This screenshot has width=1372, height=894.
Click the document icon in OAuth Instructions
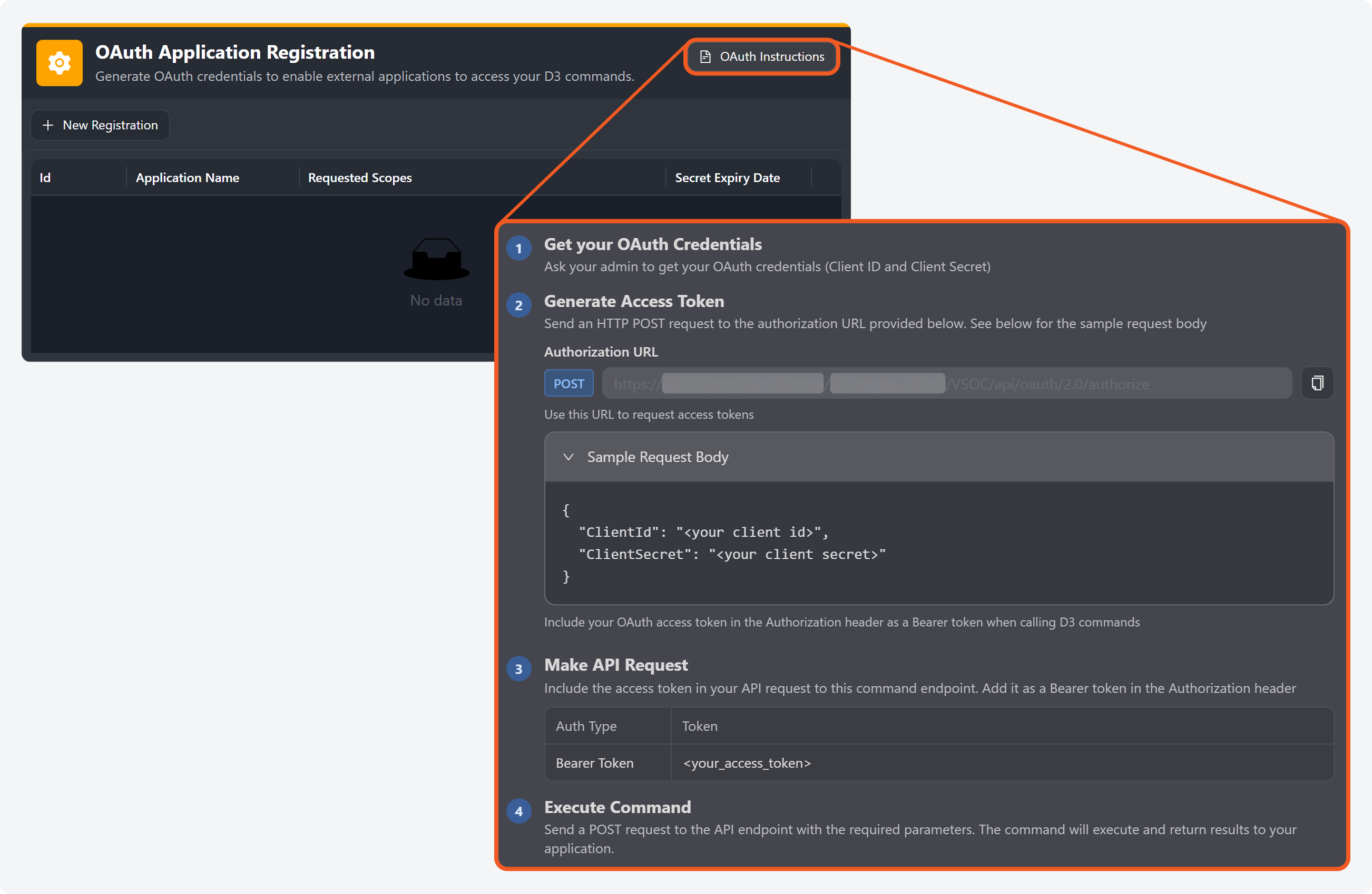[705, 56]
